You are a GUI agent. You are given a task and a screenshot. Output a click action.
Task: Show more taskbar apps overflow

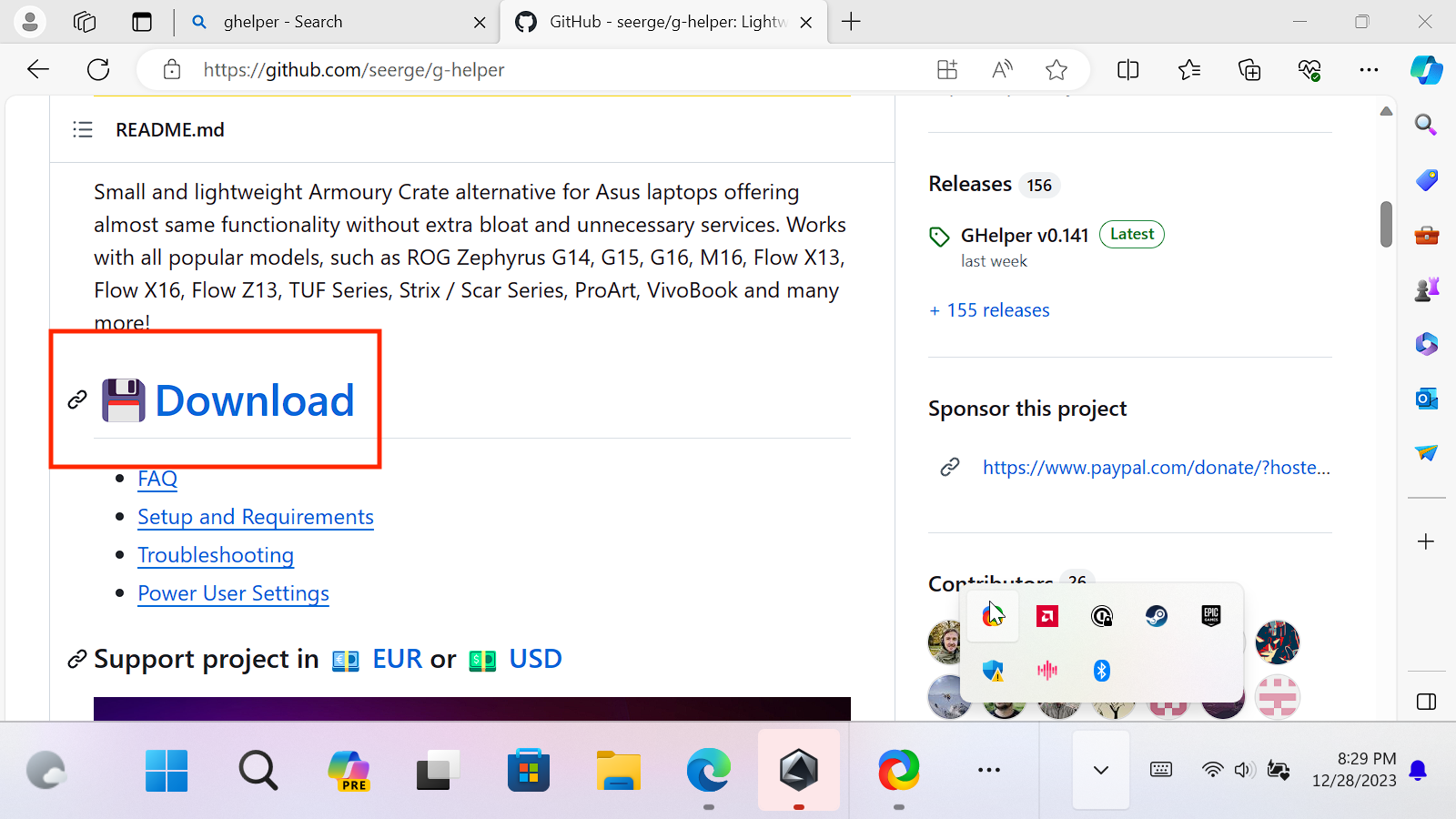[989, 770]
